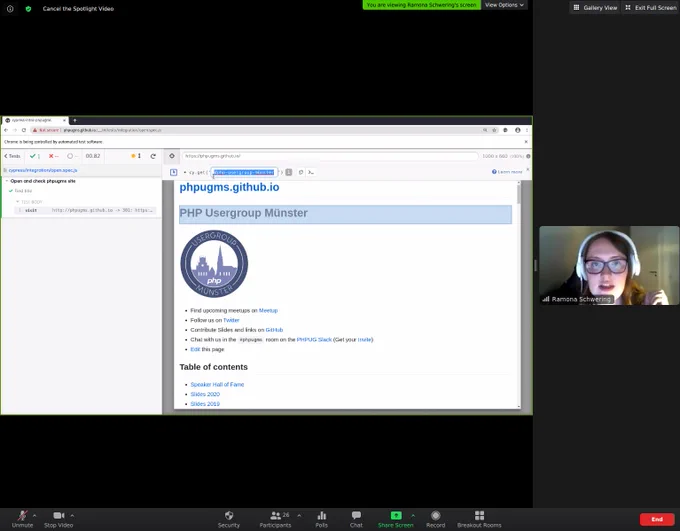The image size is (680, 531).
Task: Open meeting info icon at top left
Action: [10, 8]
